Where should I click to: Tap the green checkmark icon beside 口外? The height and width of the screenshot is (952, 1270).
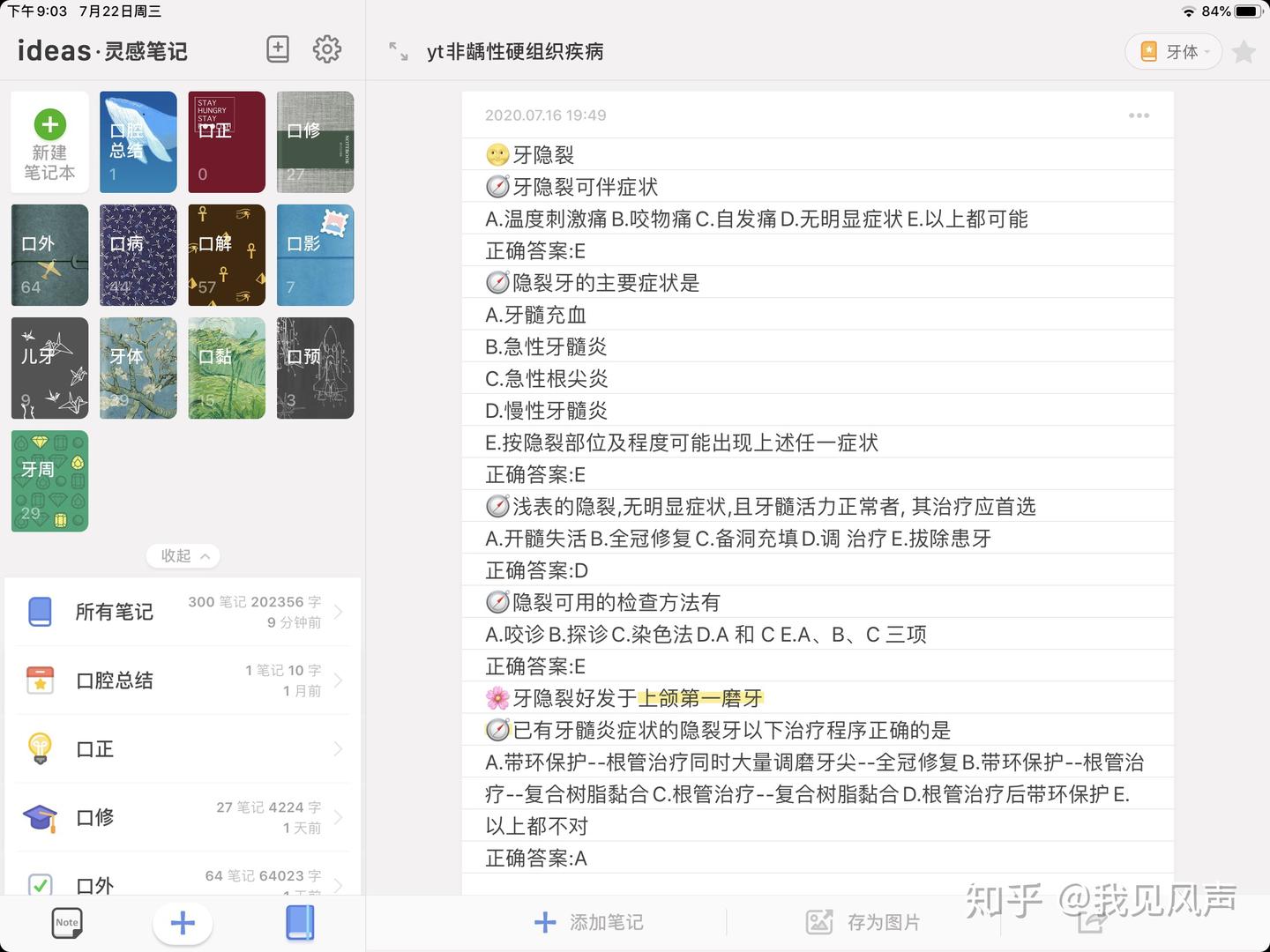coord(39,886)
